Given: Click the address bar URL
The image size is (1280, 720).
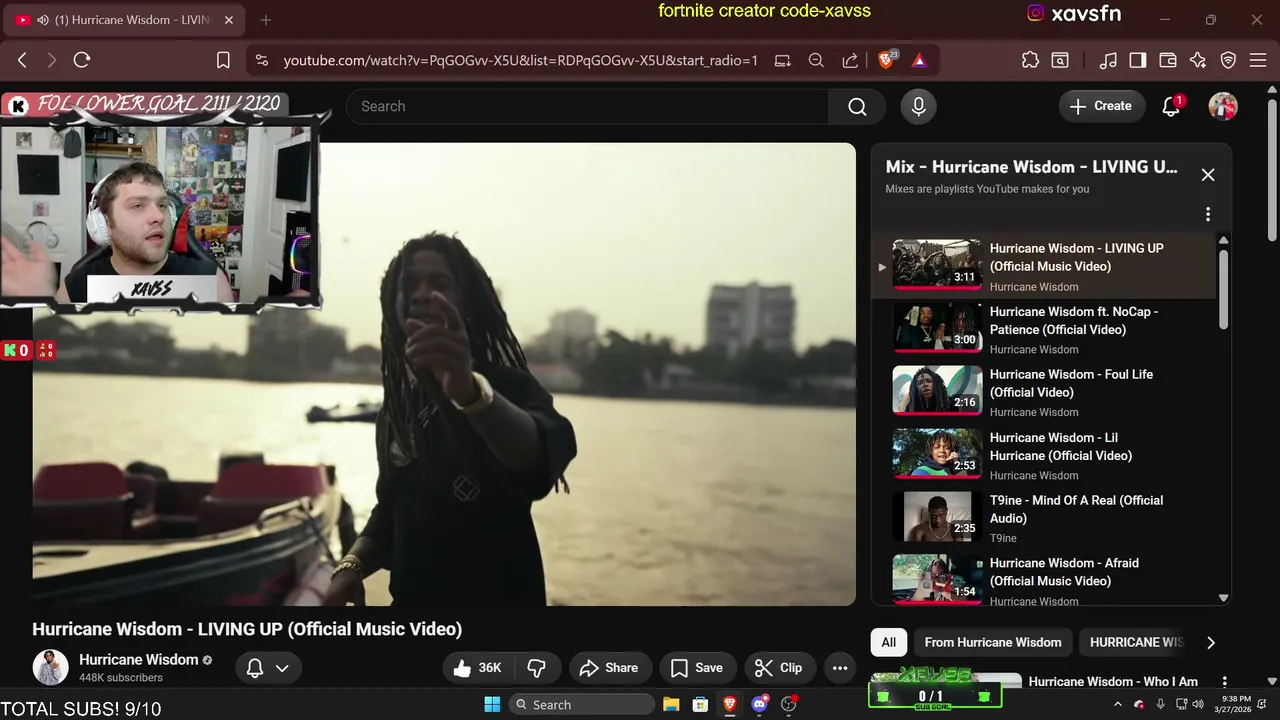Looking at the screenshot, I should click(x=520, y=60).
